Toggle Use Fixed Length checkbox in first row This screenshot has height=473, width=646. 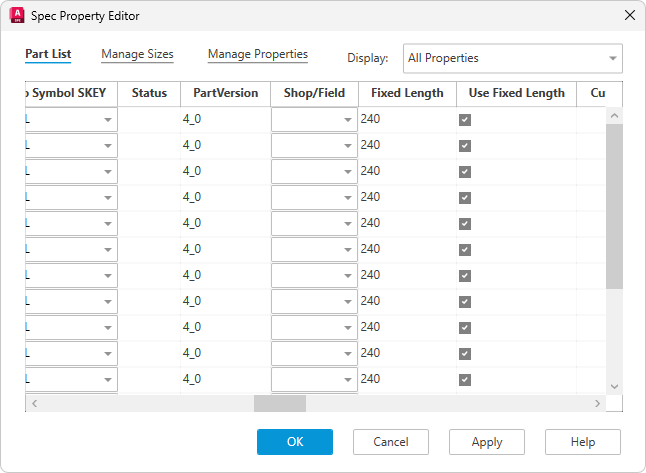pos(465,120)
